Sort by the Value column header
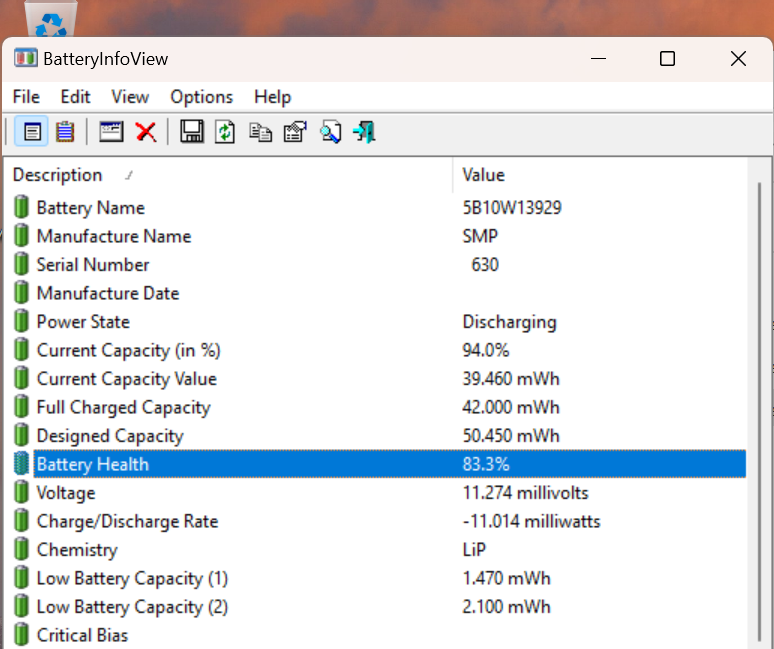Screen dimensions: 774x649 click(x=601, y=175)
